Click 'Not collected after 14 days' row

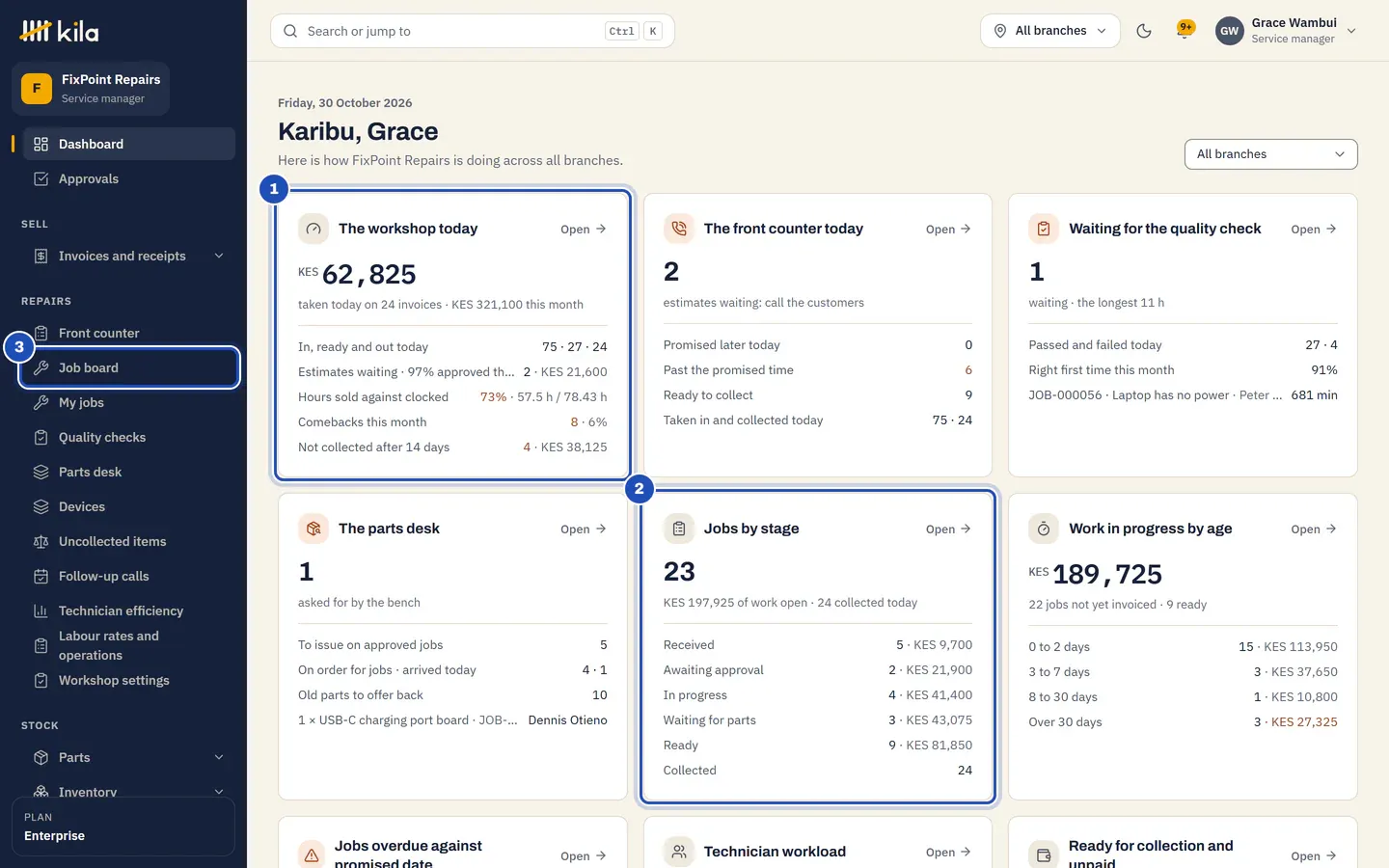(452, 448)
